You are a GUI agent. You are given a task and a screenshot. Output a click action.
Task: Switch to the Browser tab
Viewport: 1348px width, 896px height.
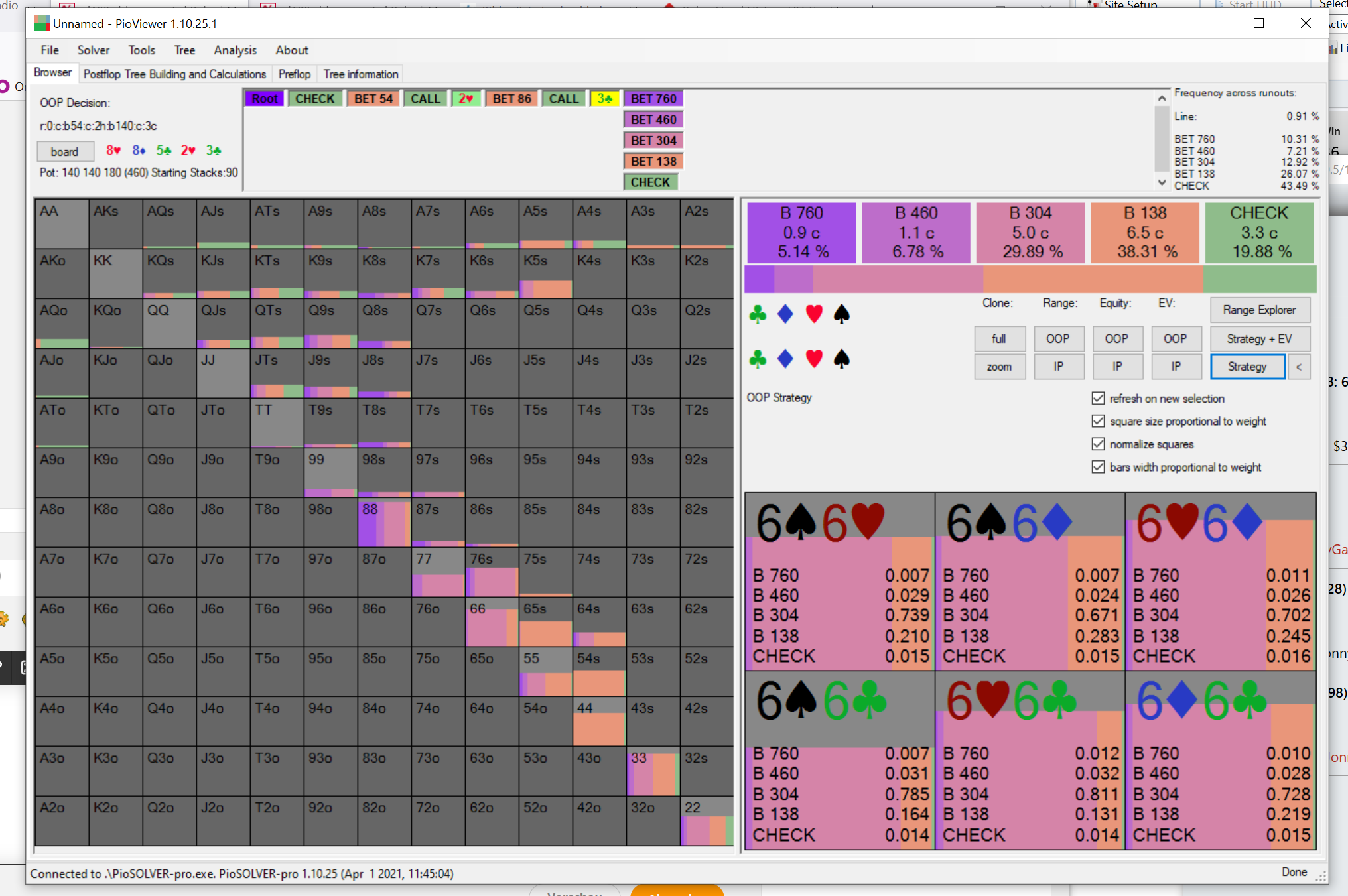tap(52, 73)
